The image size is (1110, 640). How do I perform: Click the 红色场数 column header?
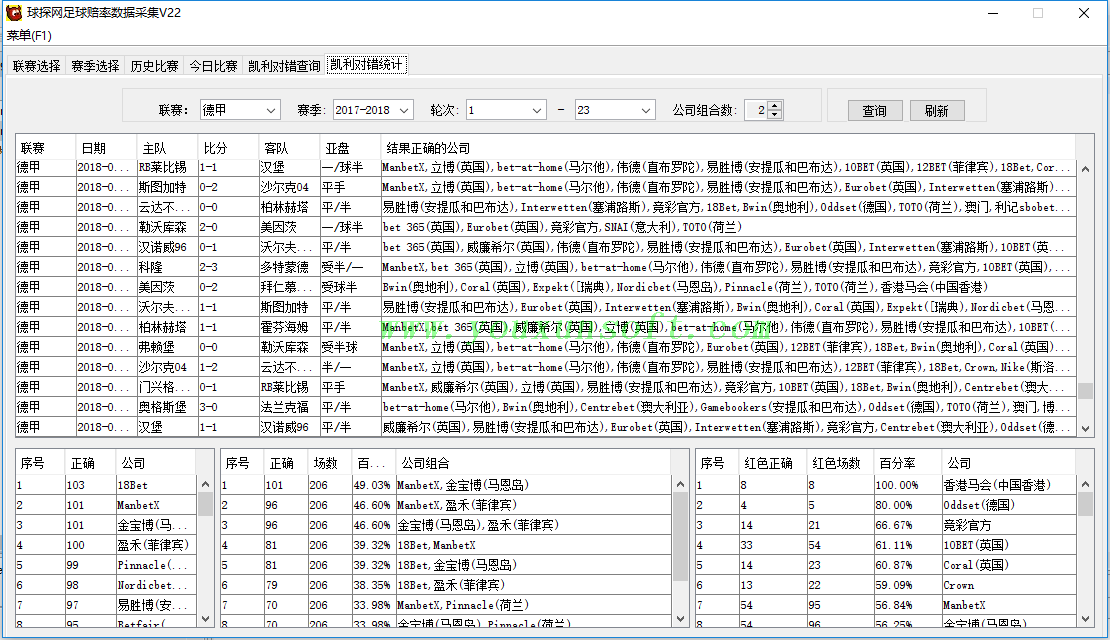[x=840, y=463]
